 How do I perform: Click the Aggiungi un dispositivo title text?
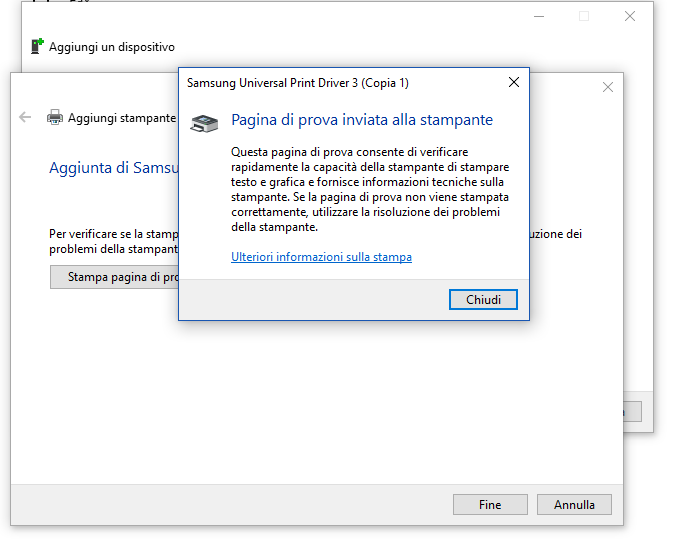coord(112,47)
